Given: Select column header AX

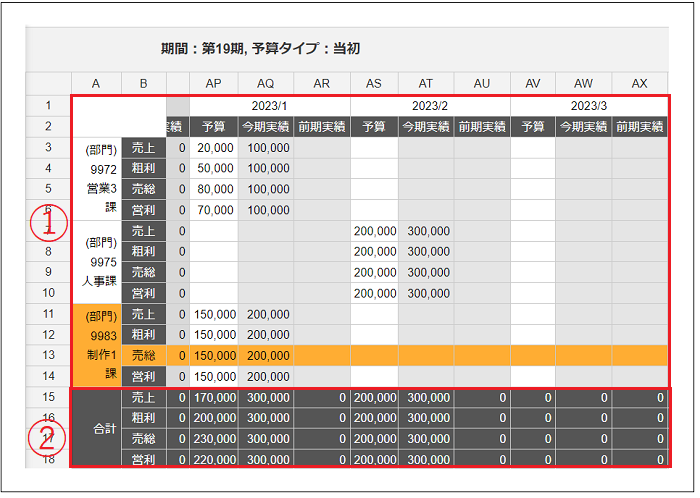Looking at the screenshot, I should point(640,83).
